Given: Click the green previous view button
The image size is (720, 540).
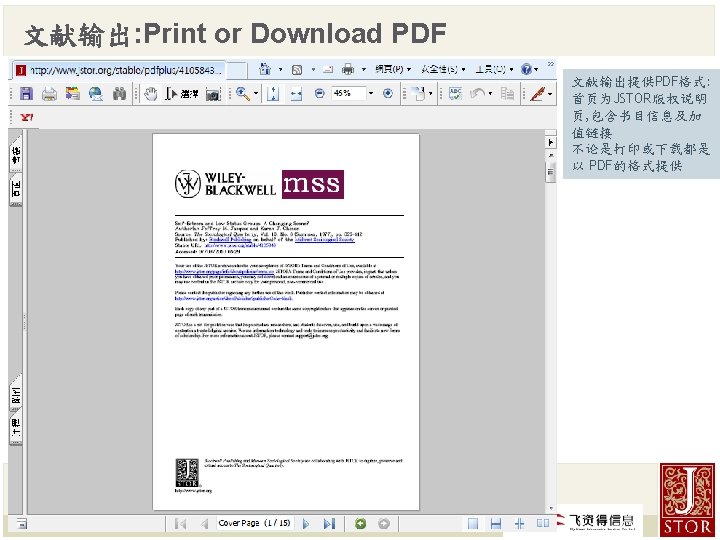Looking at the screenshot, I should (360, 523).
